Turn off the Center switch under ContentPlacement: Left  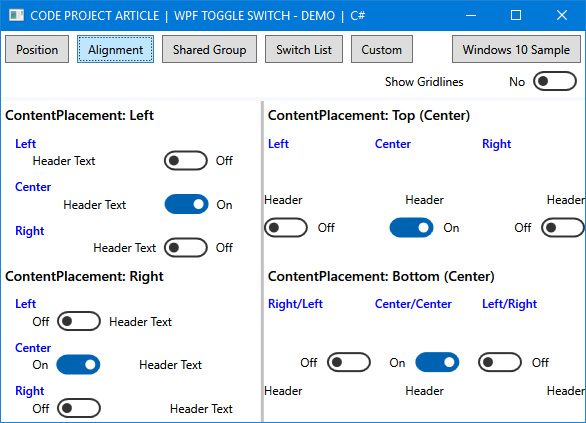[186, 204]
